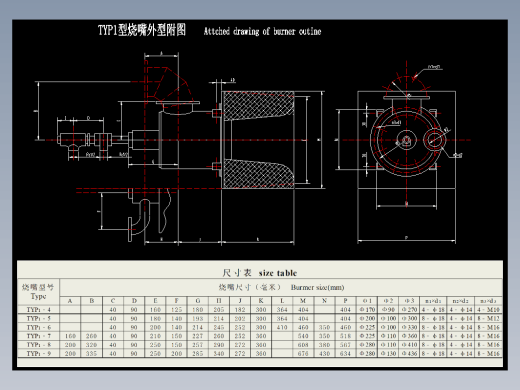Select the 'TYP1 - 8' row label
Screen dimensions: 520x390
(39, 344)
